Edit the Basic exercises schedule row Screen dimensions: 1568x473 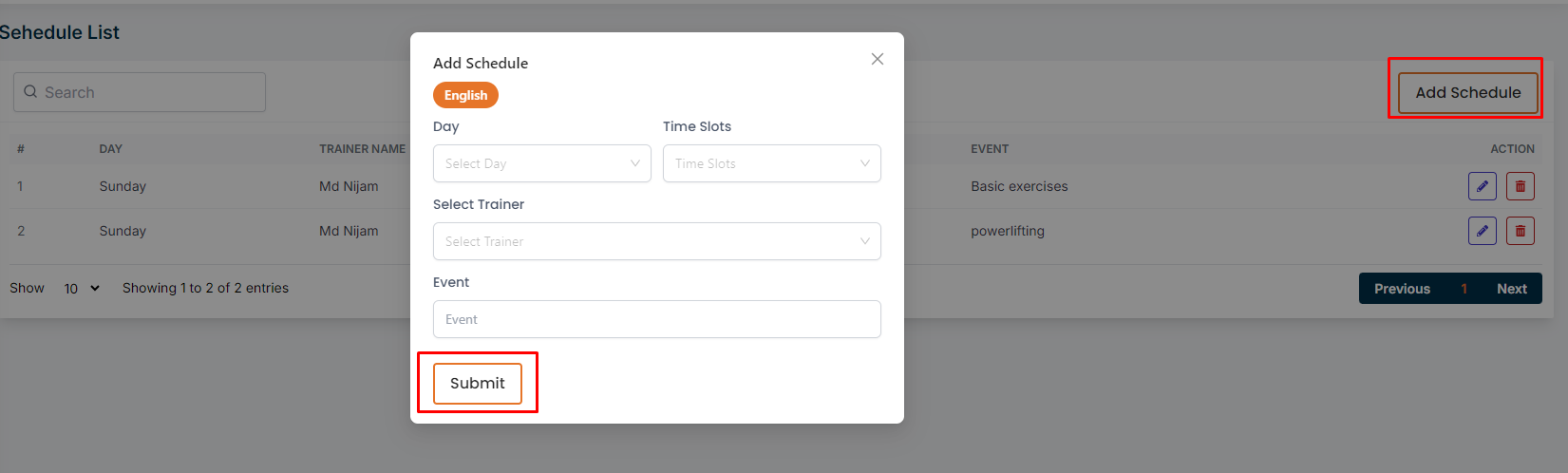tap(1482, 186)
